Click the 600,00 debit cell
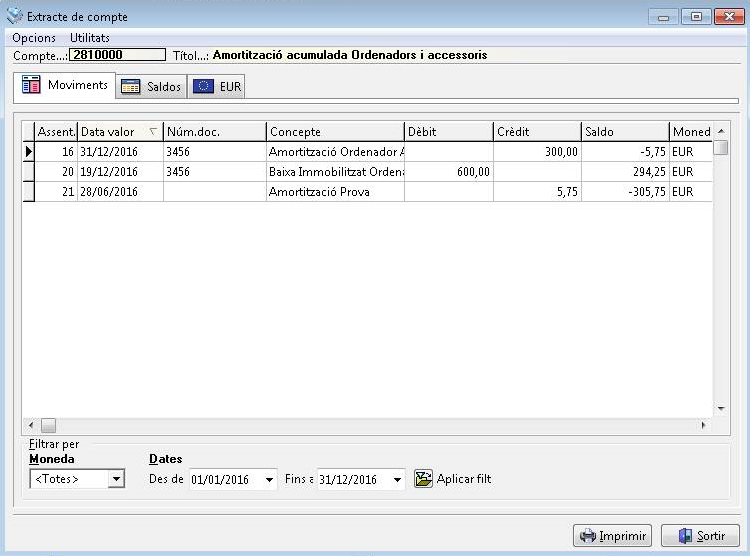 tap(449, 172)
